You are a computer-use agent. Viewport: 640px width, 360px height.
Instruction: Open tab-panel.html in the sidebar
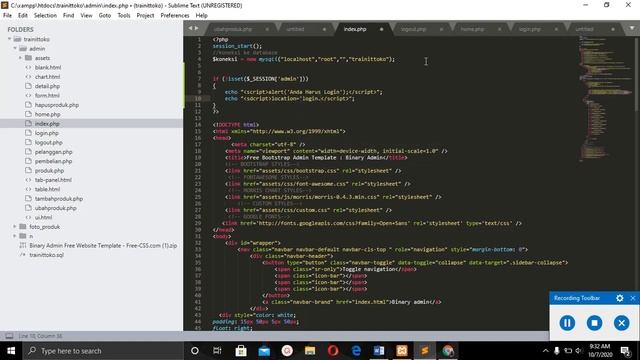click(x=53, y=180)
